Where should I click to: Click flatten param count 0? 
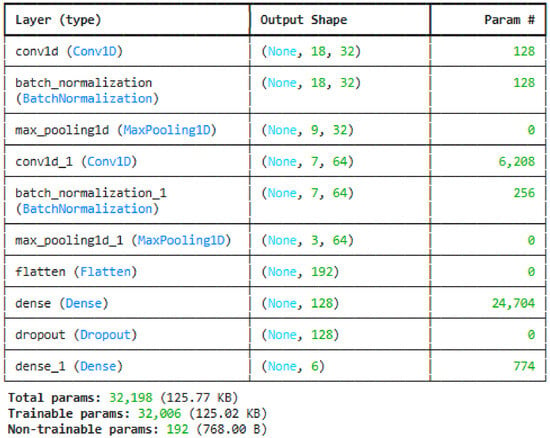(531, 272)
